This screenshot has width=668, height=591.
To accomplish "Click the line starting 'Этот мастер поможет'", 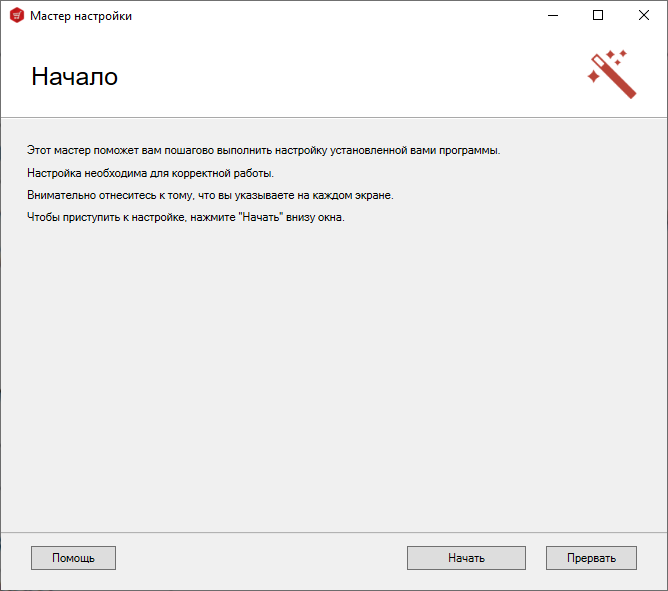I will point(264,150).
